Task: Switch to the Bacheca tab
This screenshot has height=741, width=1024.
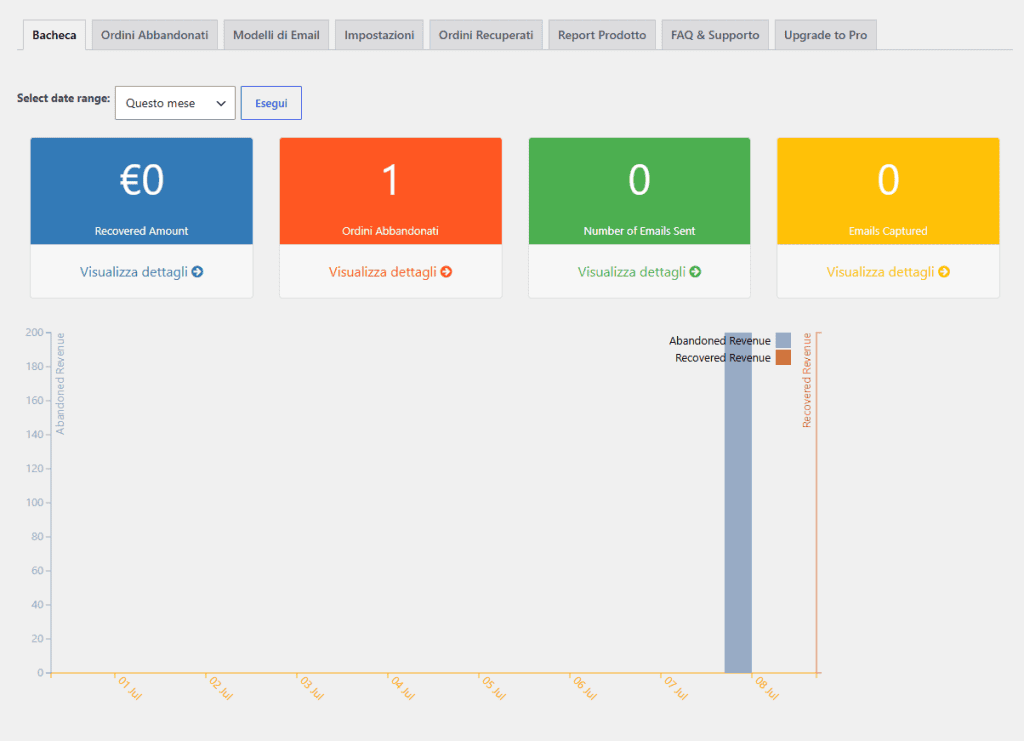Action: click(54, 35)
